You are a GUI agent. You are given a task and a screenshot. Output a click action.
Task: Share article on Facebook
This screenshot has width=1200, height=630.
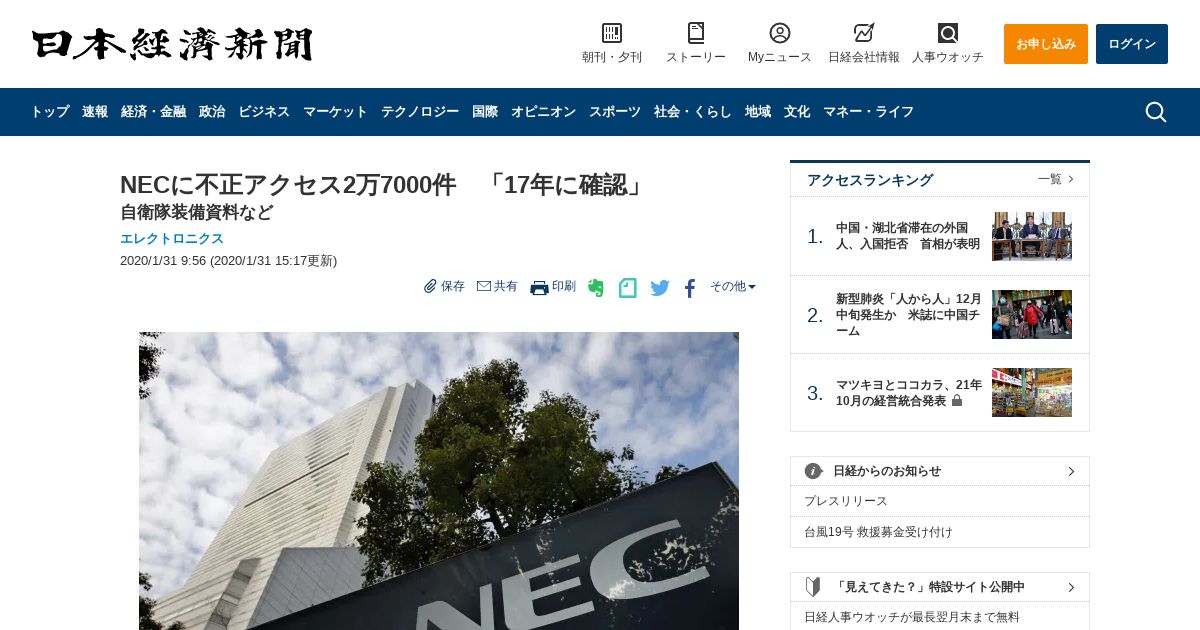[x=690, y=288]
